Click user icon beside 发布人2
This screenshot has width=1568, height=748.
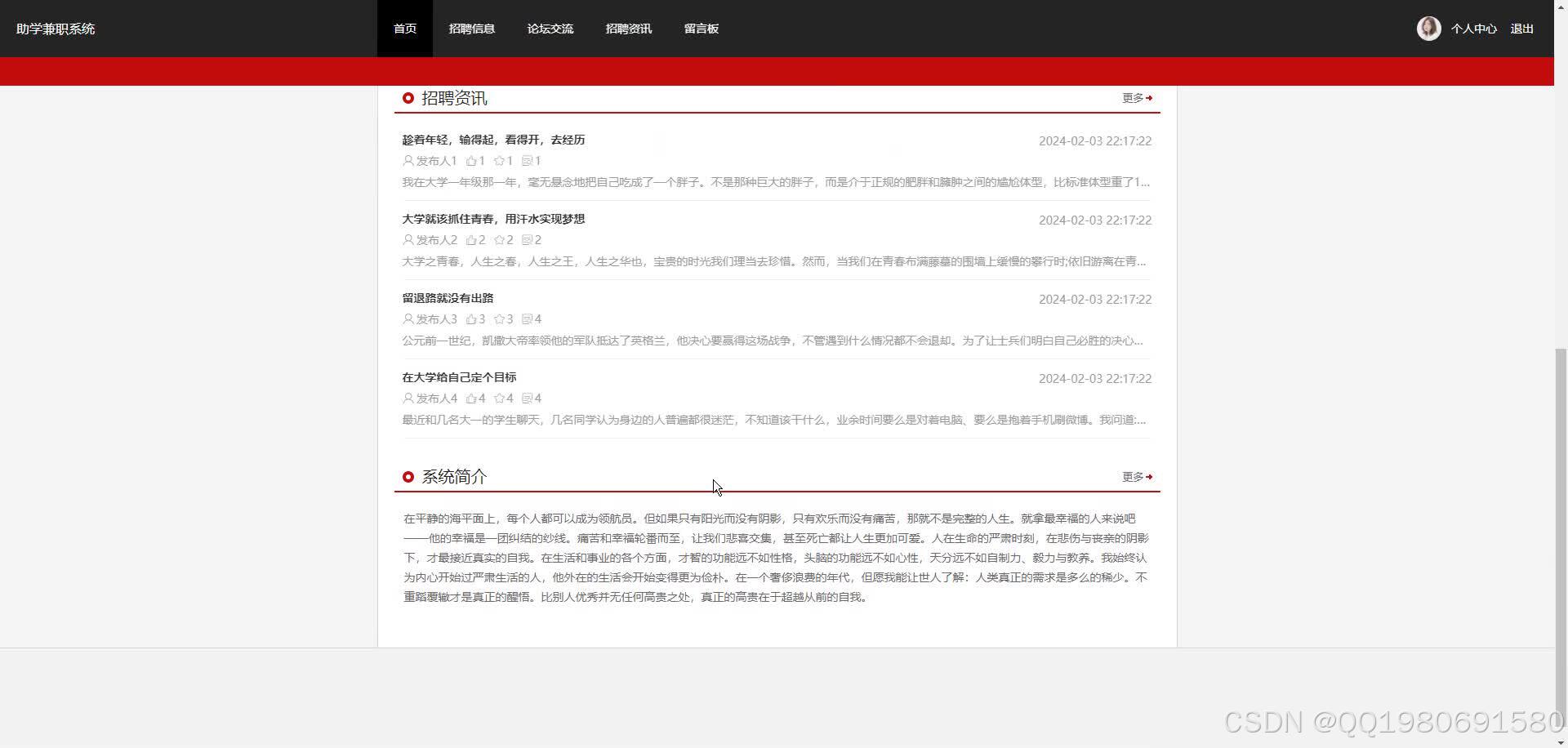[408, 240]
